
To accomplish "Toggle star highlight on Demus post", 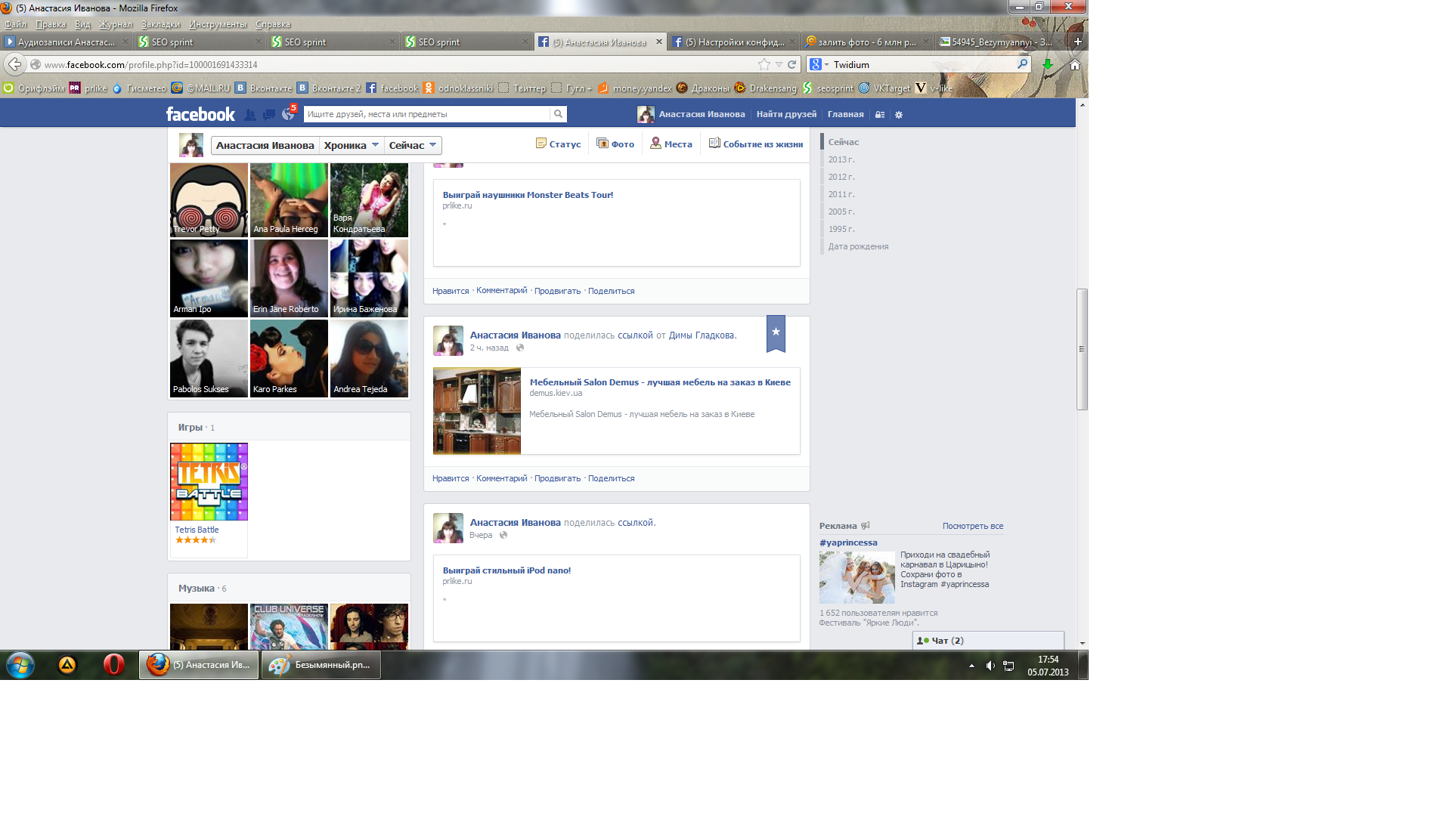I will point(776,332).
